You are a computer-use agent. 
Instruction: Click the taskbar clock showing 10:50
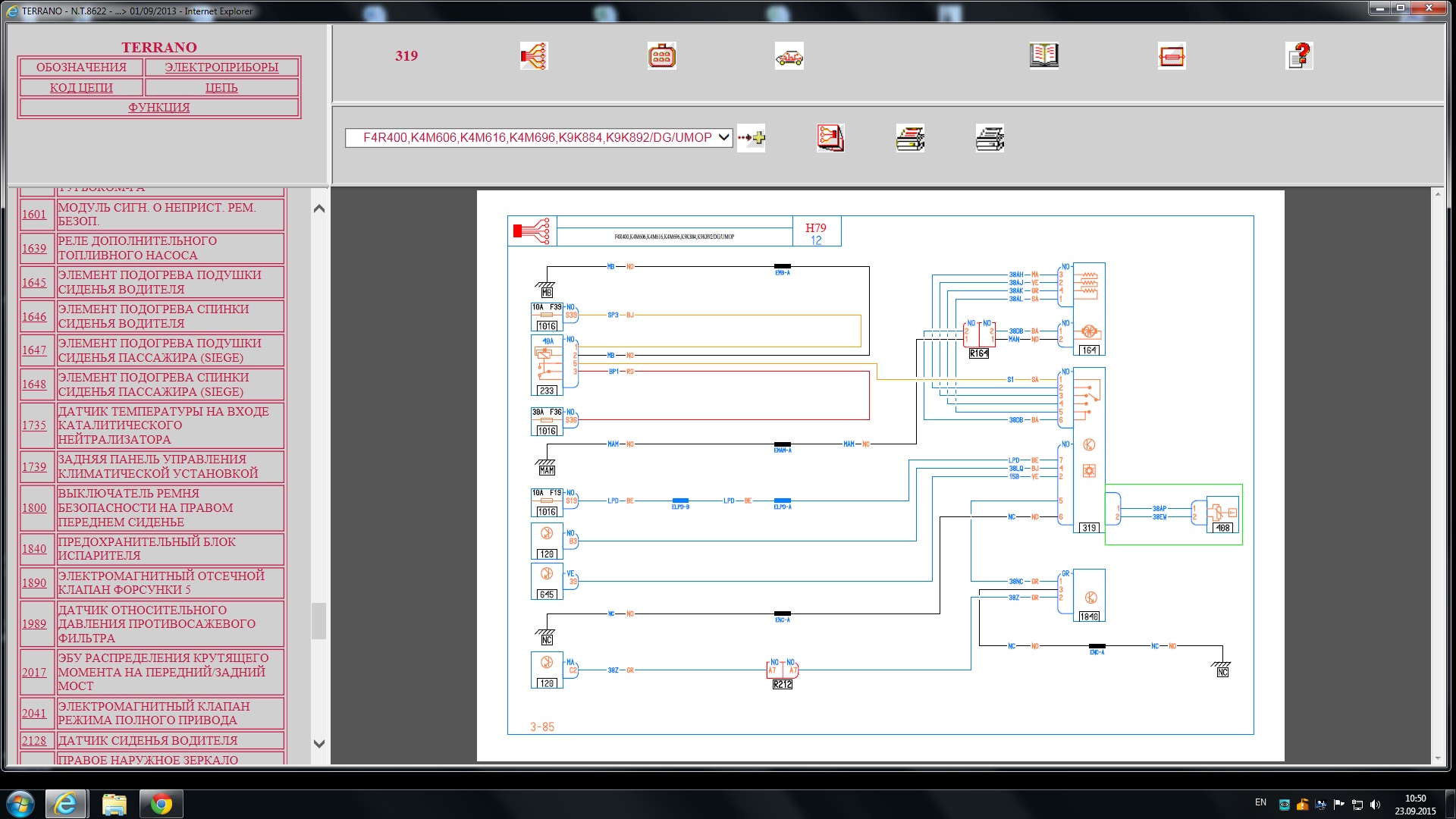pyautogui.click(x=1415, y=804)
